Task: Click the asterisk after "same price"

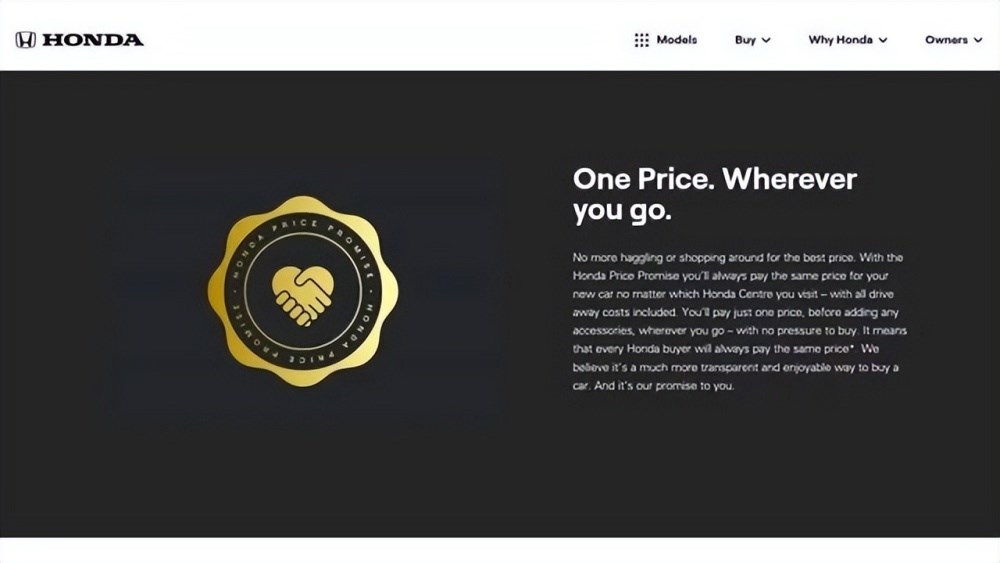Action: tap(851, 347)
